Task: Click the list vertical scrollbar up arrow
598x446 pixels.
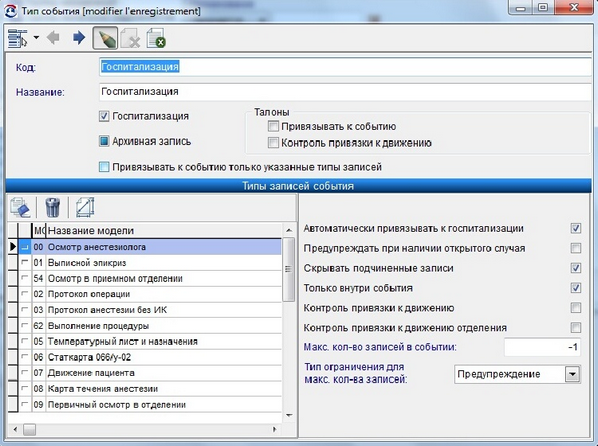Action: [x=289, y=230]
